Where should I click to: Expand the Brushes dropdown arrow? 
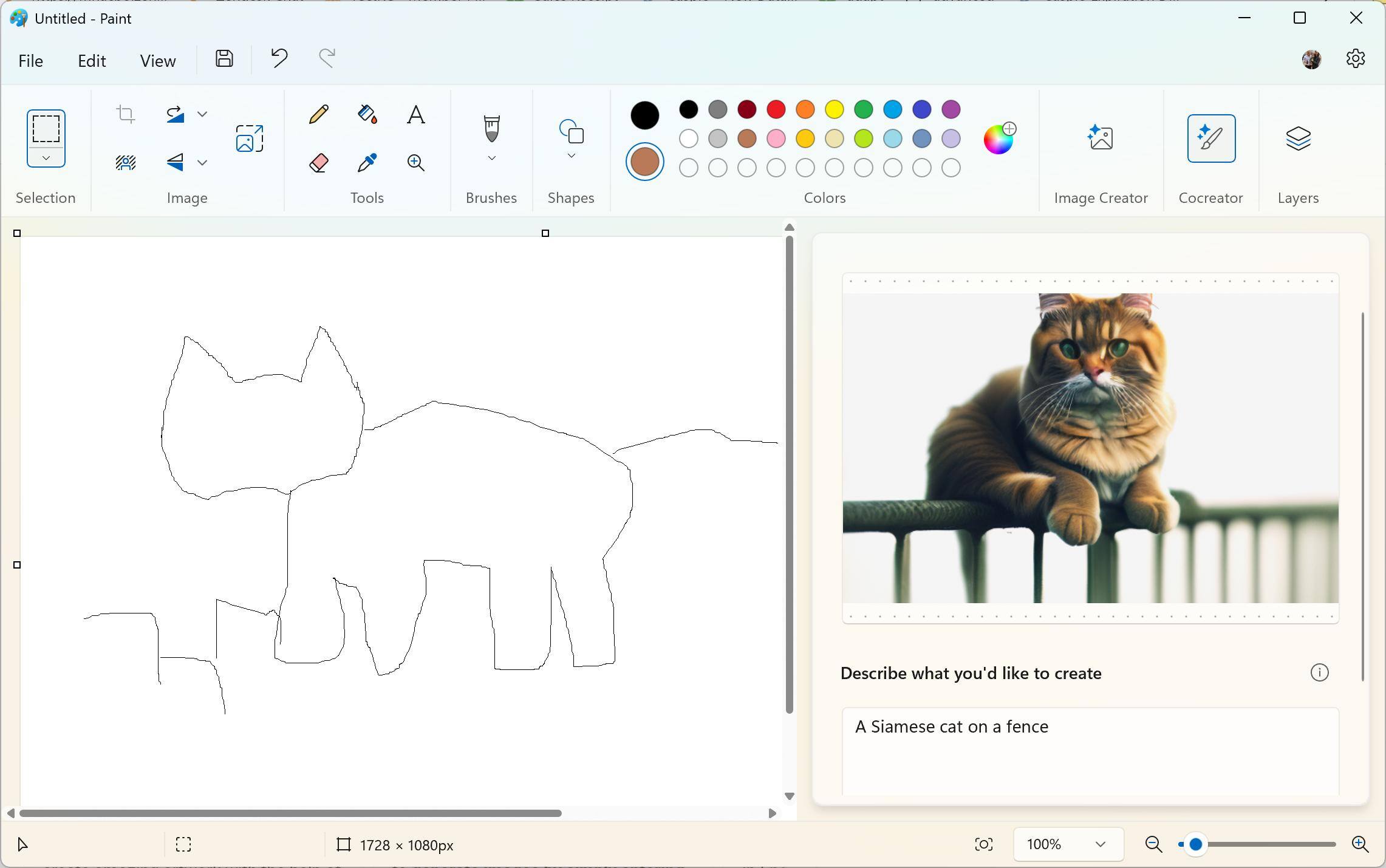coord(491,159)
